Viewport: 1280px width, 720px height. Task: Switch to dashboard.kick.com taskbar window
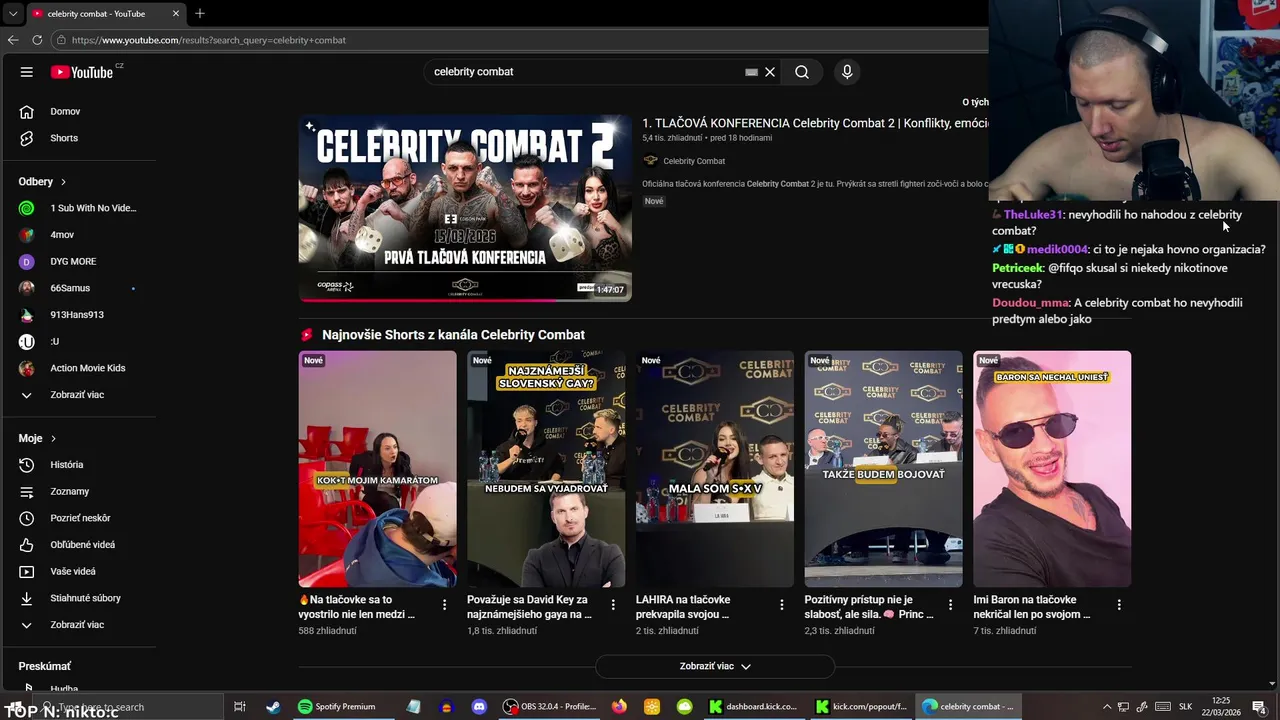point(753,707)
